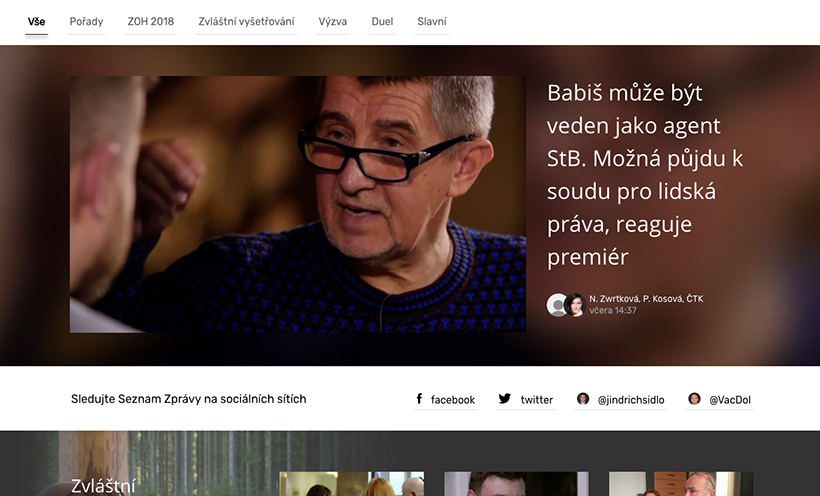
Task: Open the ZOH 2018 tab
Action: click(x=151, y=22)
